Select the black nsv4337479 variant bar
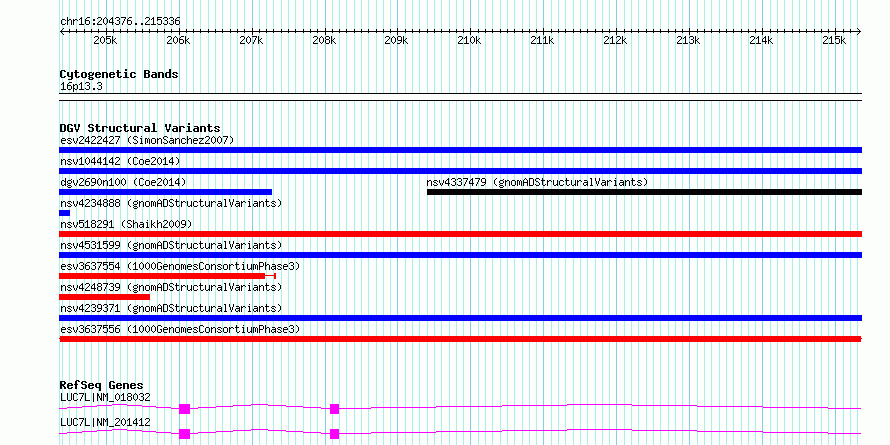 click(x=644, y=192)
